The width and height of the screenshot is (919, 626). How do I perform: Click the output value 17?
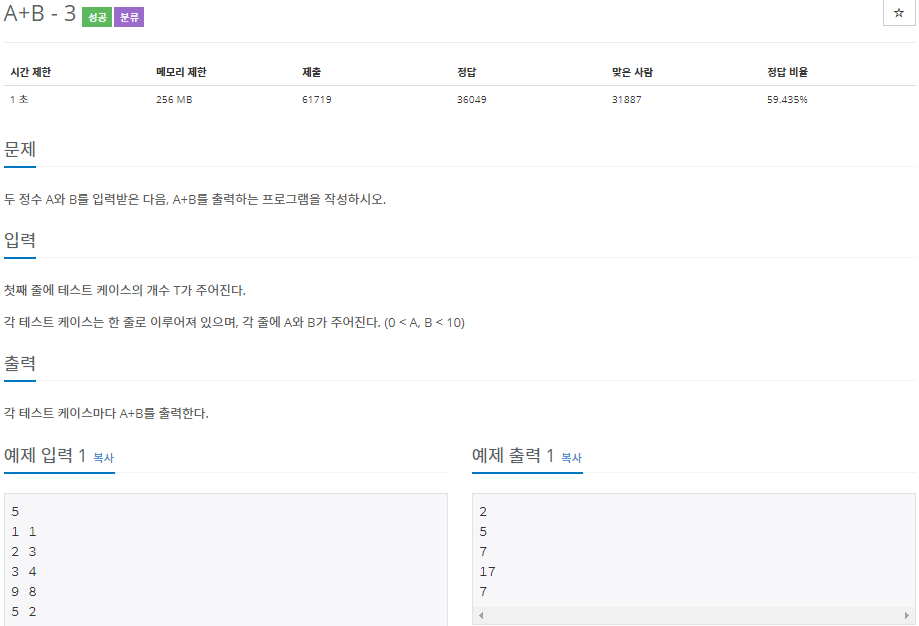(488, 571)
